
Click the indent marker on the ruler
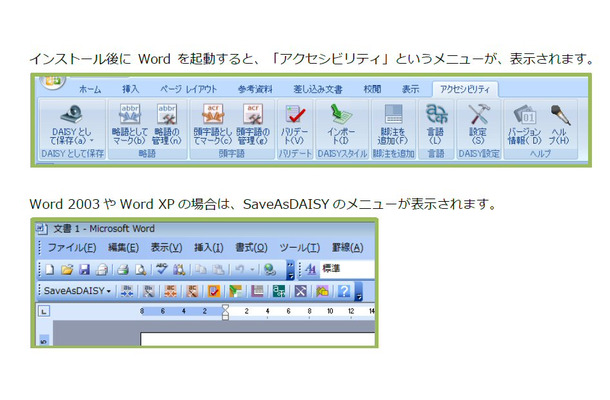225,312
